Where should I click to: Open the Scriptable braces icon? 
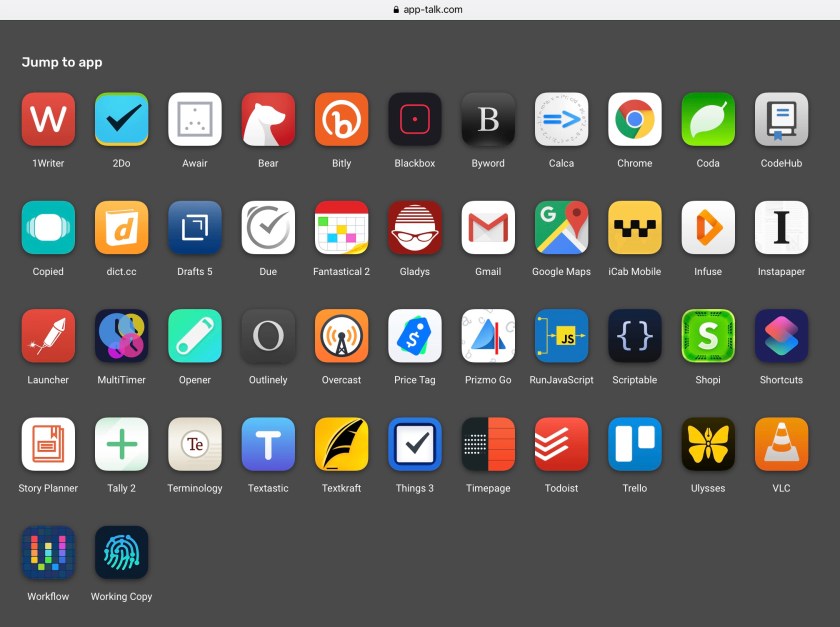pos(635,336)
